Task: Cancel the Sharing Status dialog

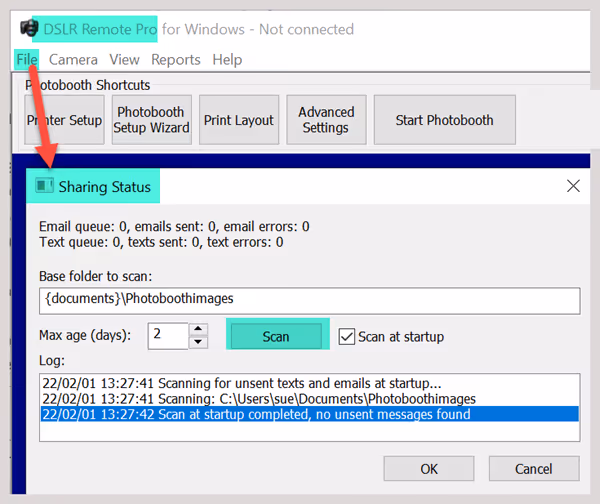Action: coord(534,468)
